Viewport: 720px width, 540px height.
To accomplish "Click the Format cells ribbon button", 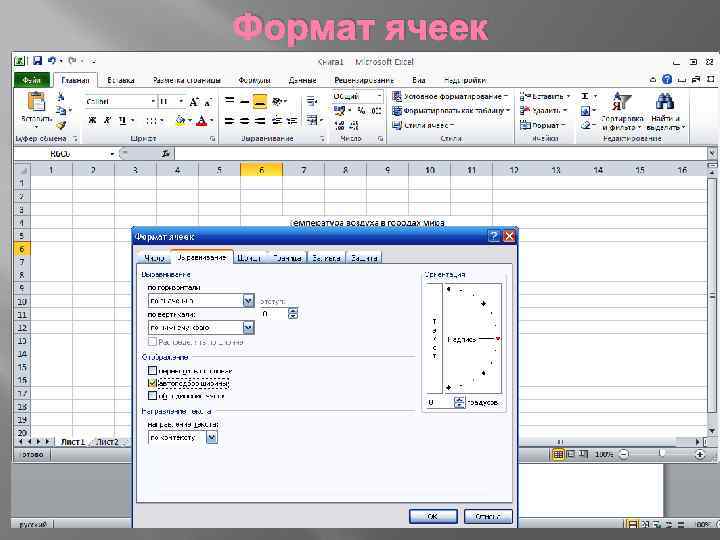I will pos(543,125).
